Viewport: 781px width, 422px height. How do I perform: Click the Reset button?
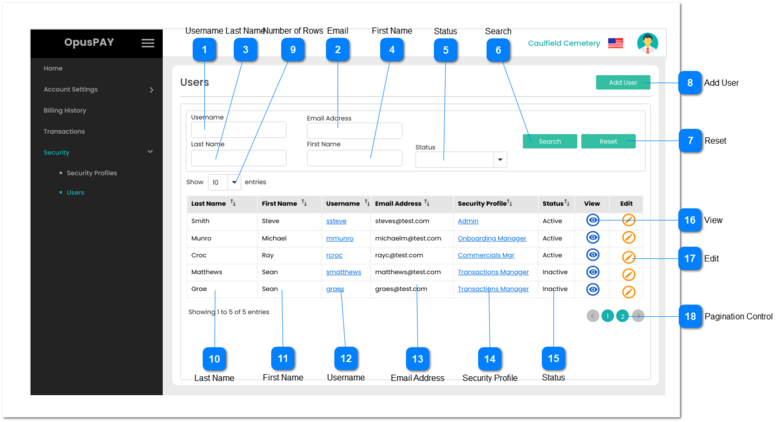[608, 142]
